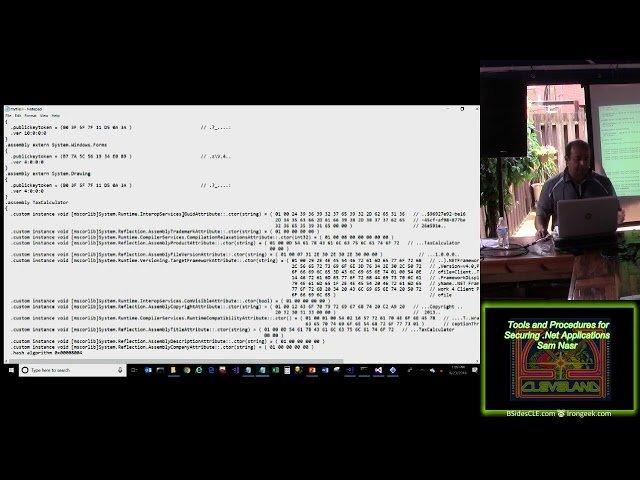Open the Action Center notifications icon
Image resolution: width=640 pixels, height=480 pixels.
pyautogui.click(x=472, y=369)
